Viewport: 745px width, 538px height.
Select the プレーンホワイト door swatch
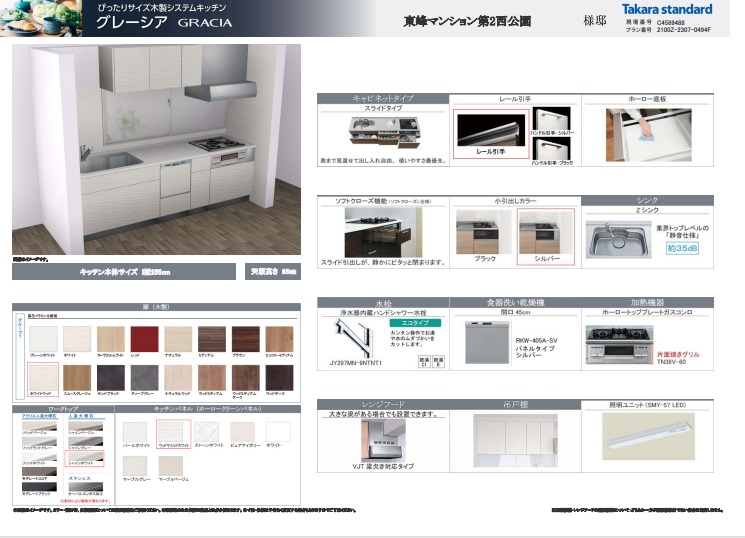[x=43, y=339]
